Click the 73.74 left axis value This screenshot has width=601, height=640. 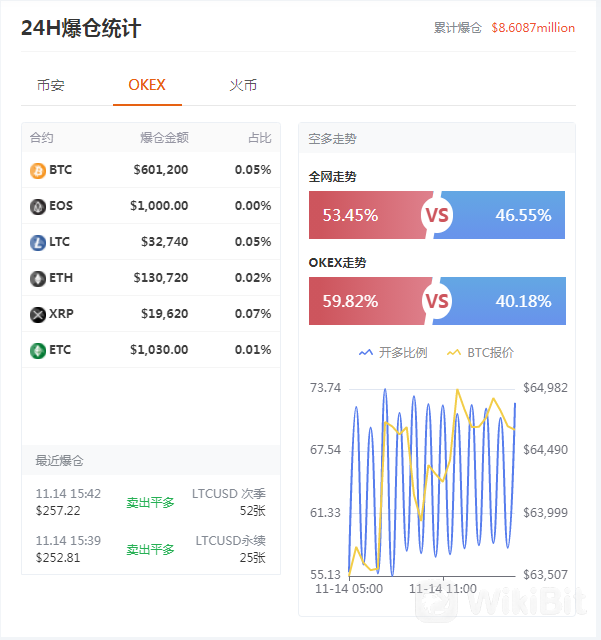click(325, 388)
